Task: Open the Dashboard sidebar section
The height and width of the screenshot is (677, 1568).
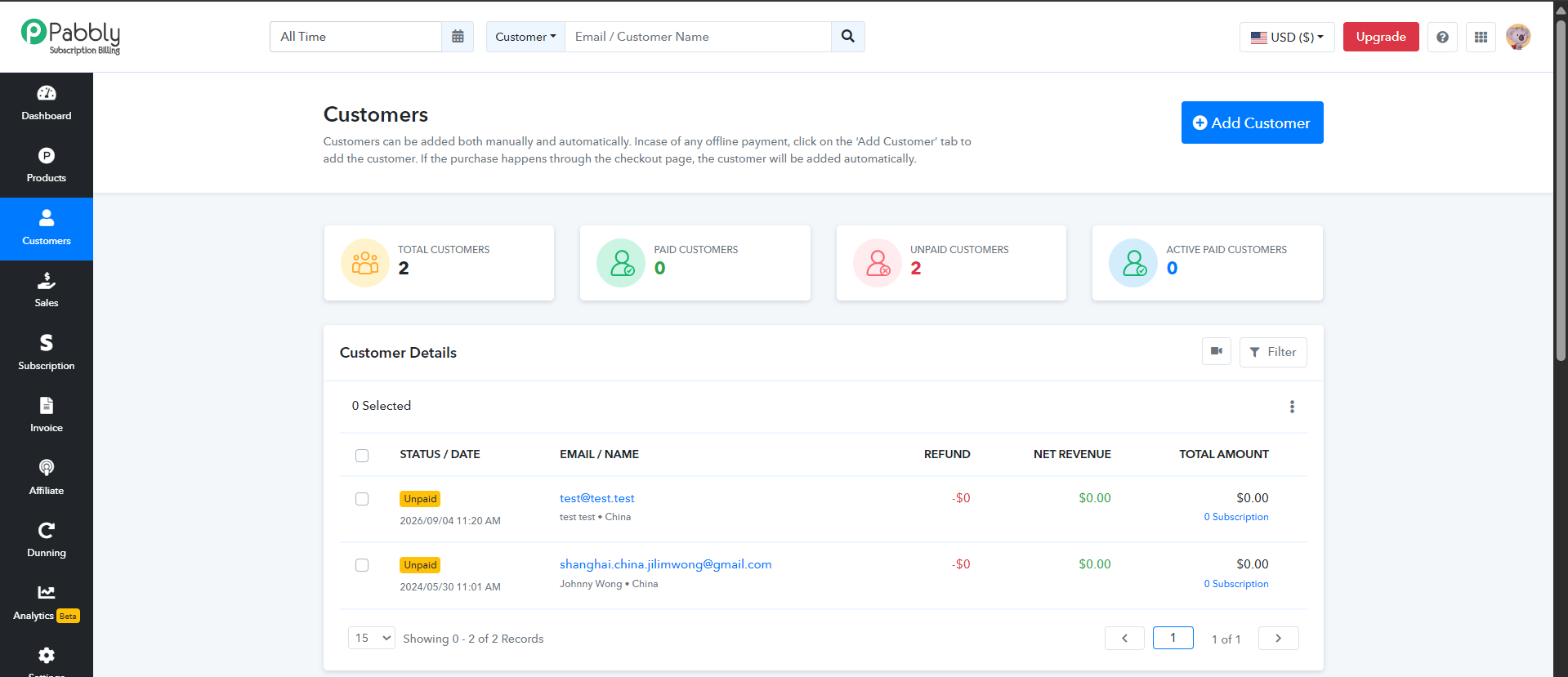Action: click(x=47, y=104)
